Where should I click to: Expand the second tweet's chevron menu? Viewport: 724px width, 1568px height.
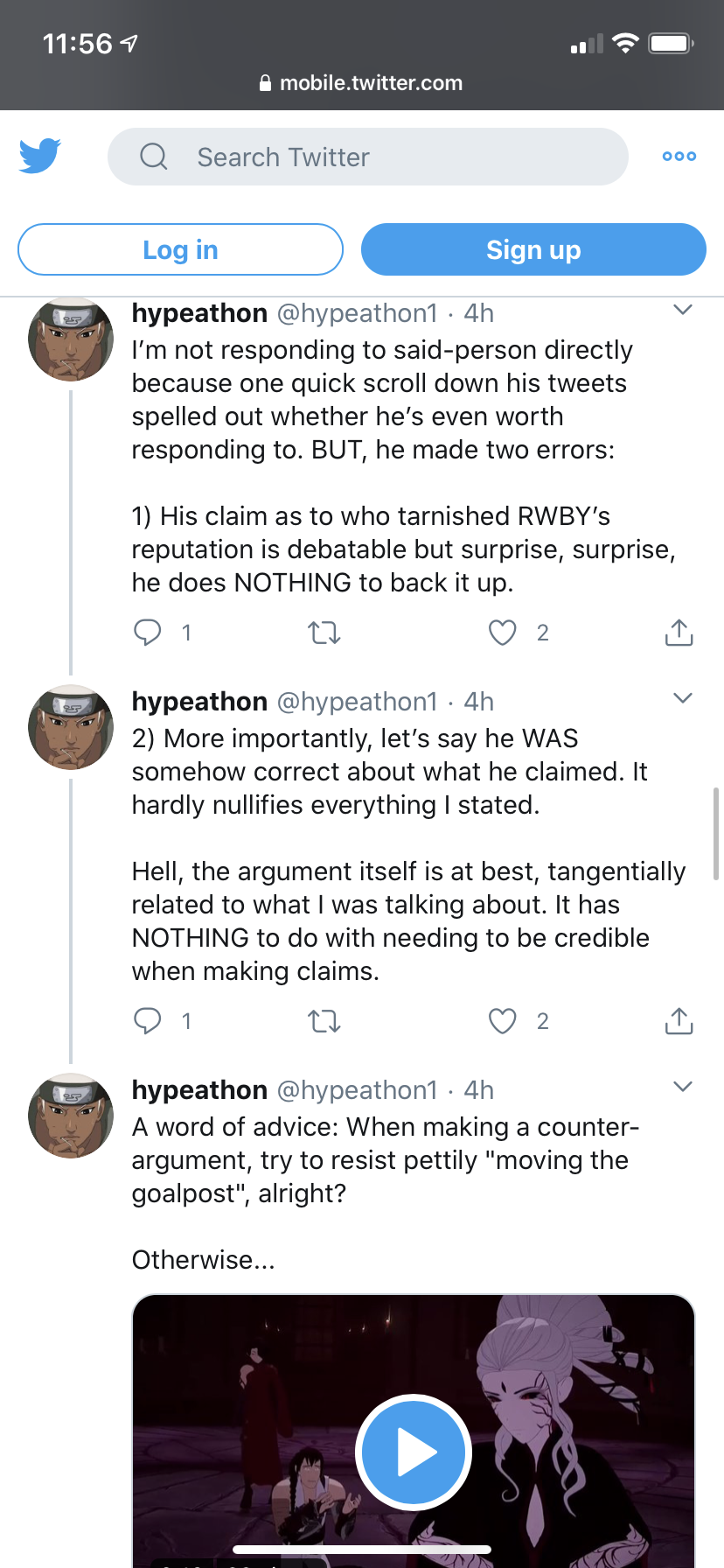coord(683,698)
